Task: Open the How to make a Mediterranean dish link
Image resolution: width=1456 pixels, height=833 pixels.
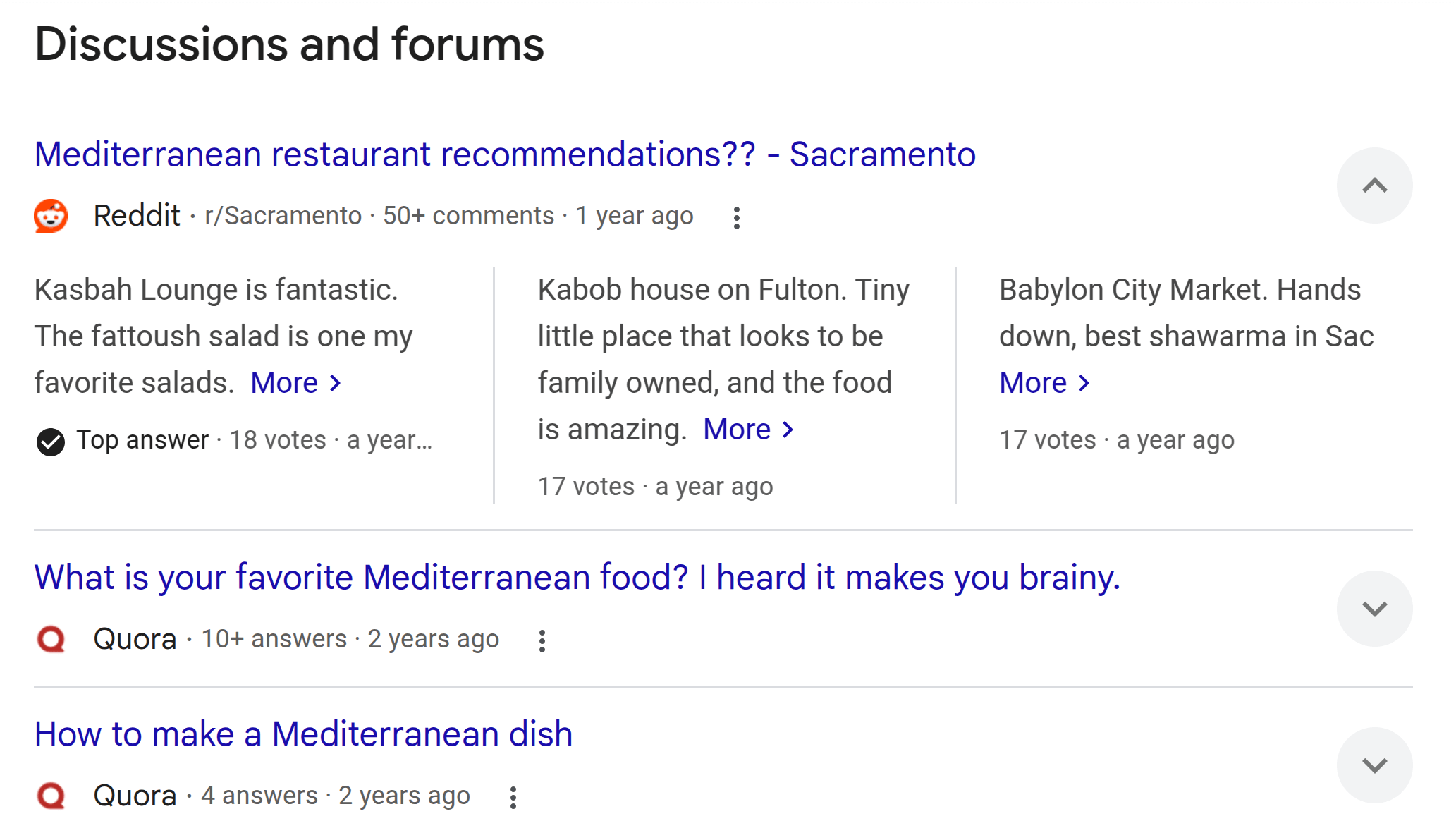Action: [303, 734]
